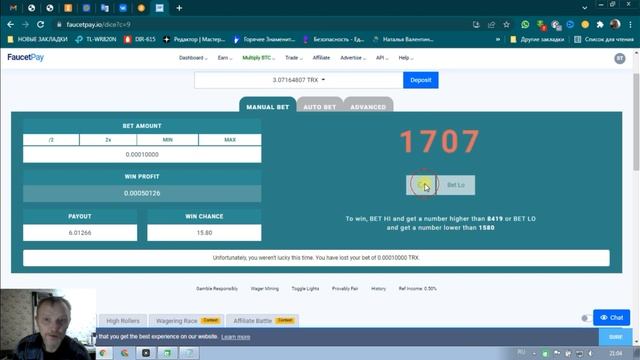Open a new browser tab with plus
This screenshot has width=640, height=360.
pos(179,8)
